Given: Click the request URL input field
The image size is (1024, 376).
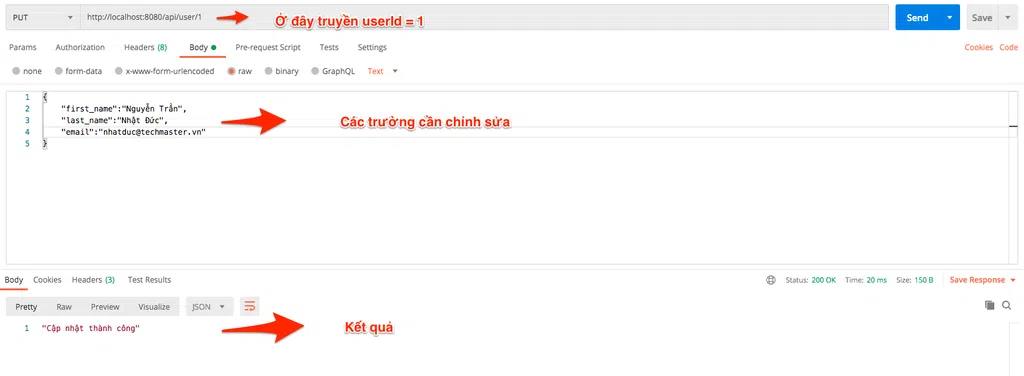Looking at the screenshot, I should (484, 18).
